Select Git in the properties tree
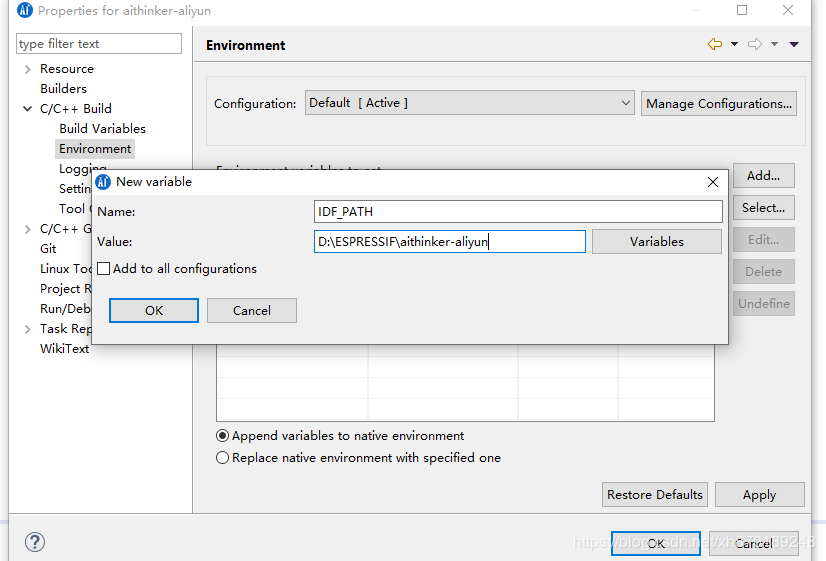 tap(48, 249)
